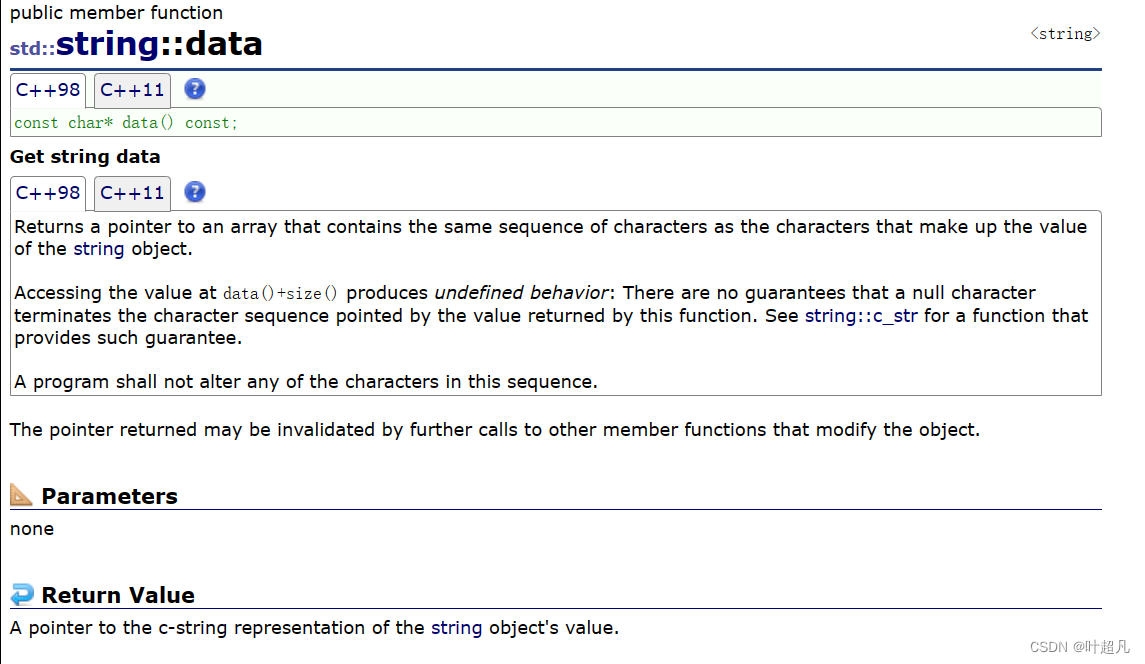This screenshot has height=664, width=1145.
Task: Click the "Return Value" section heading
Action: pos(118,596)
